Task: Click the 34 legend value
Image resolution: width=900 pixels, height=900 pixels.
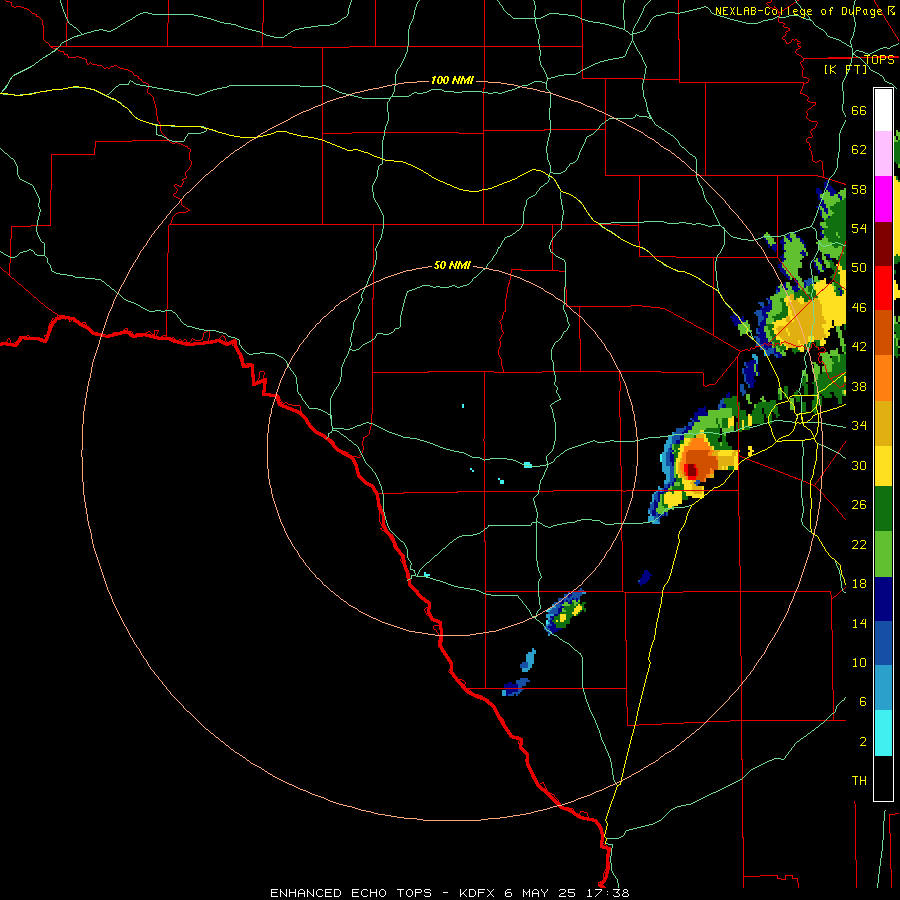Action: click(x=859, y=425)
